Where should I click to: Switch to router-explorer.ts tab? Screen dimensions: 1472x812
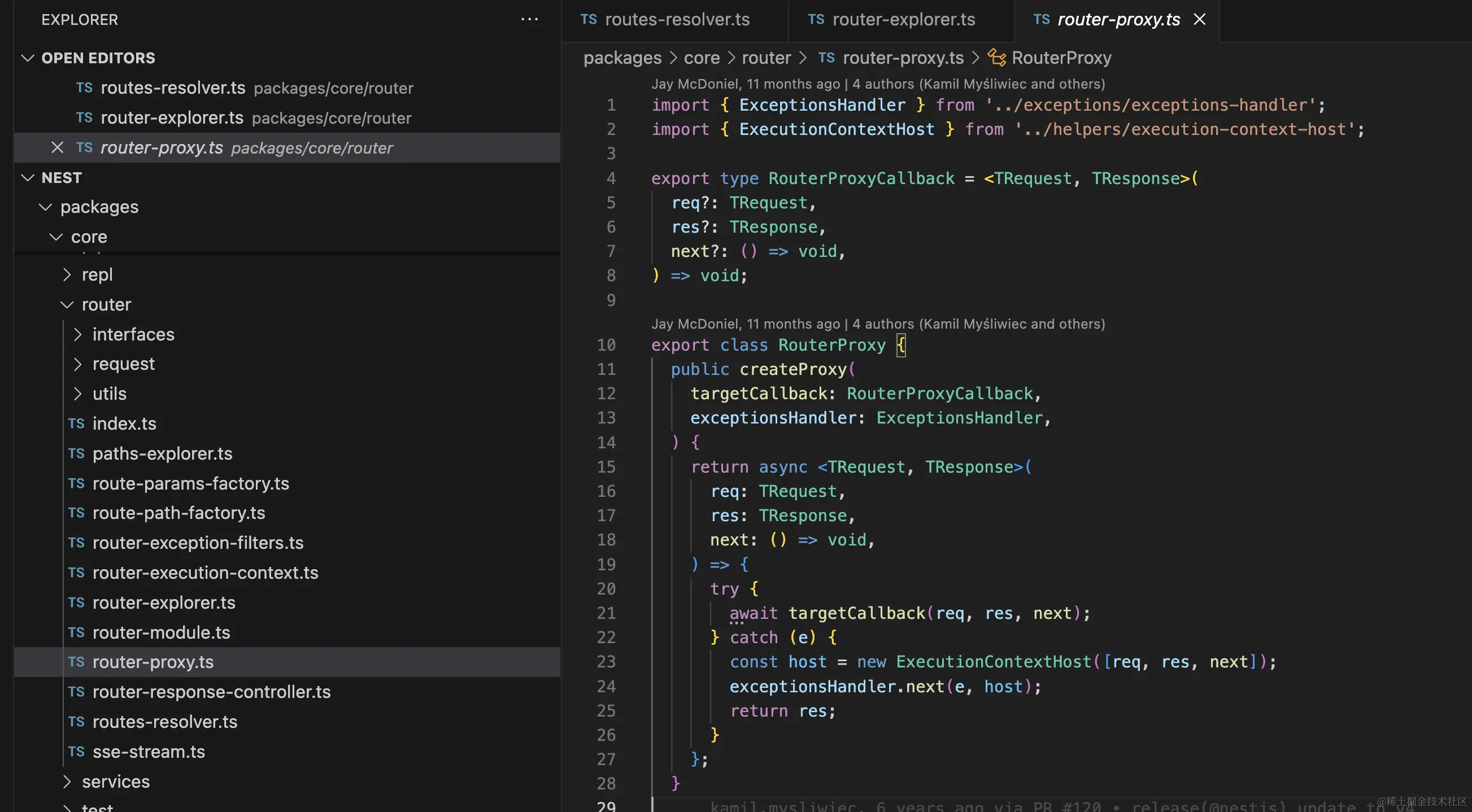click(x=903, y=19)
